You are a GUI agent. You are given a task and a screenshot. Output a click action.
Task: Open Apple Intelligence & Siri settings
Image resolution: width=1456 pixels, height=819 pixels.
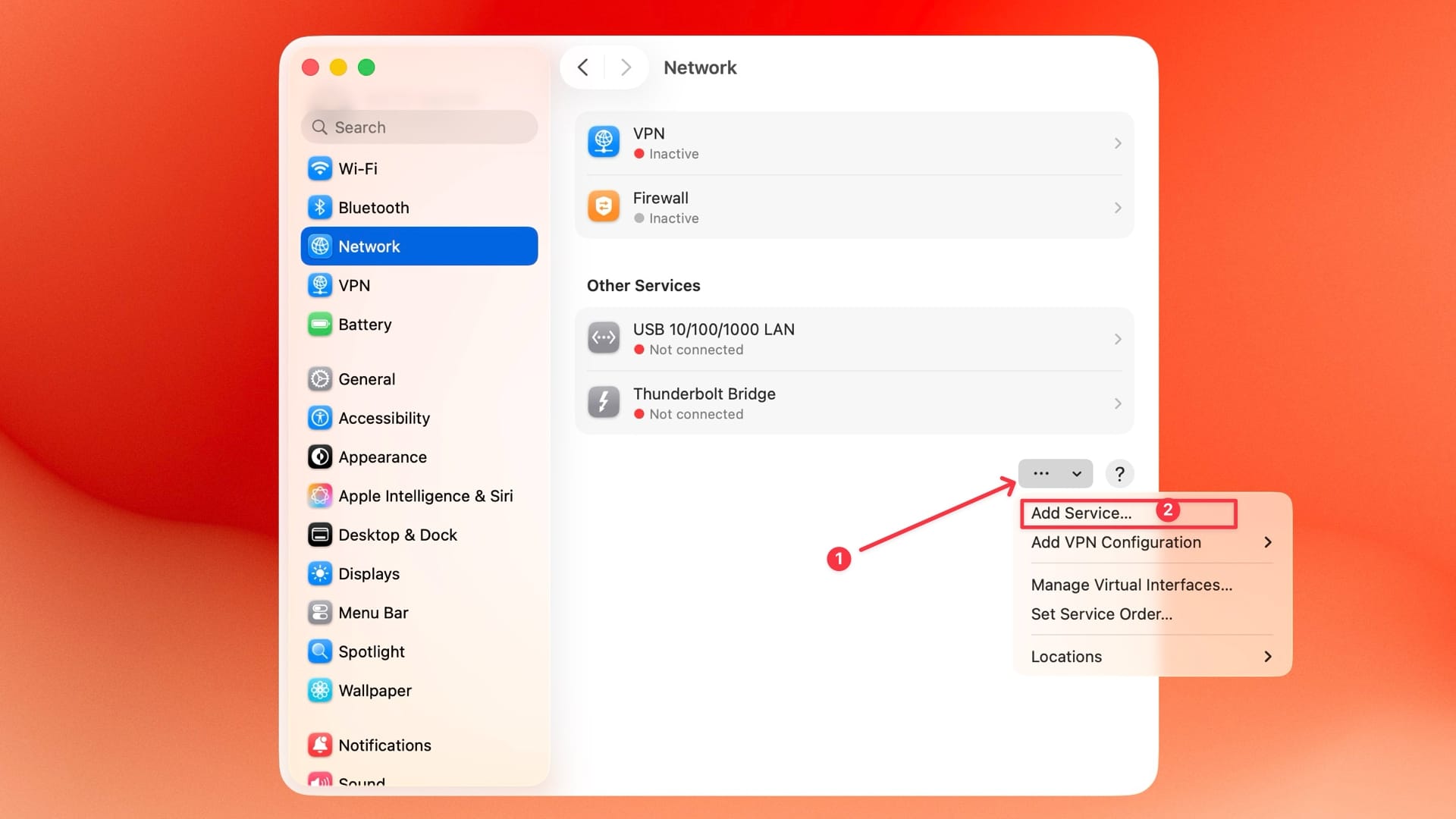[x=319, y=495]
